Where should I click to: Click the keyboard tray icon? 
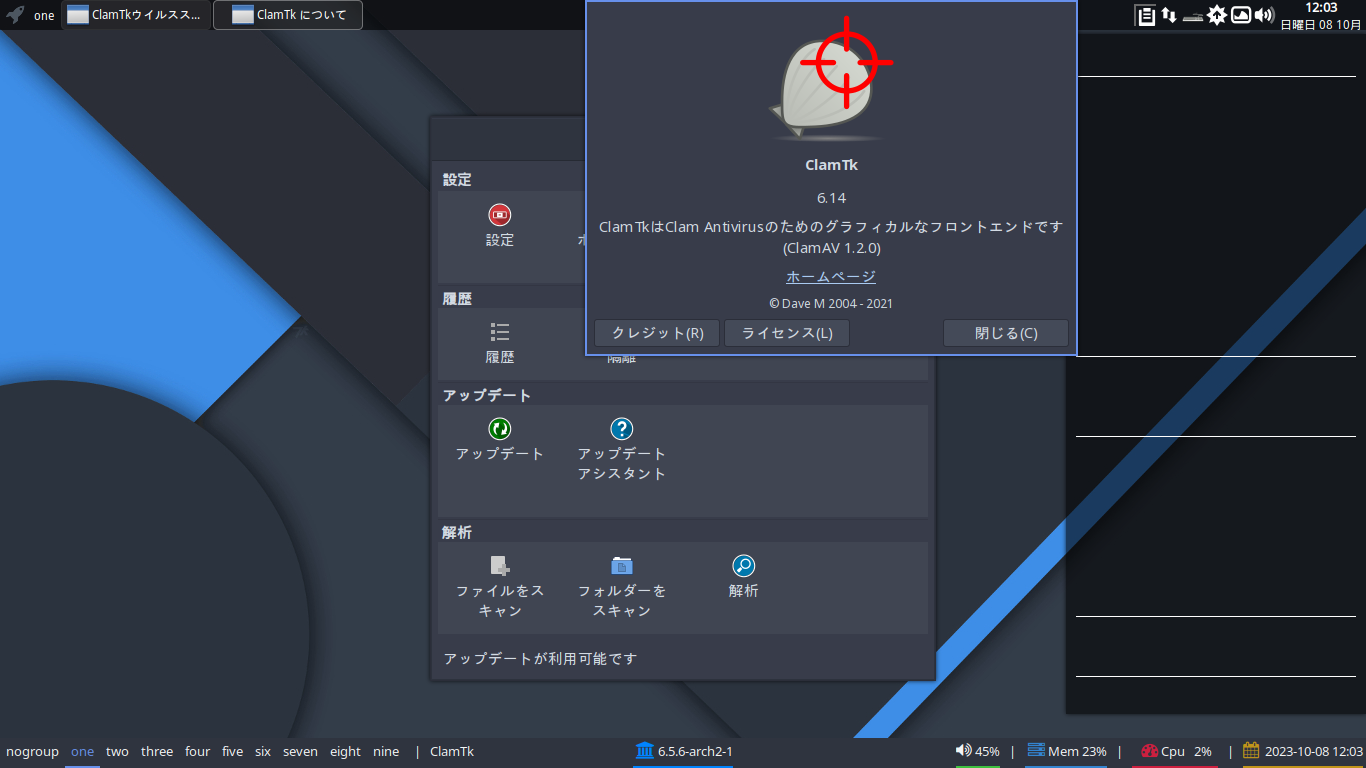(1192, 16)
